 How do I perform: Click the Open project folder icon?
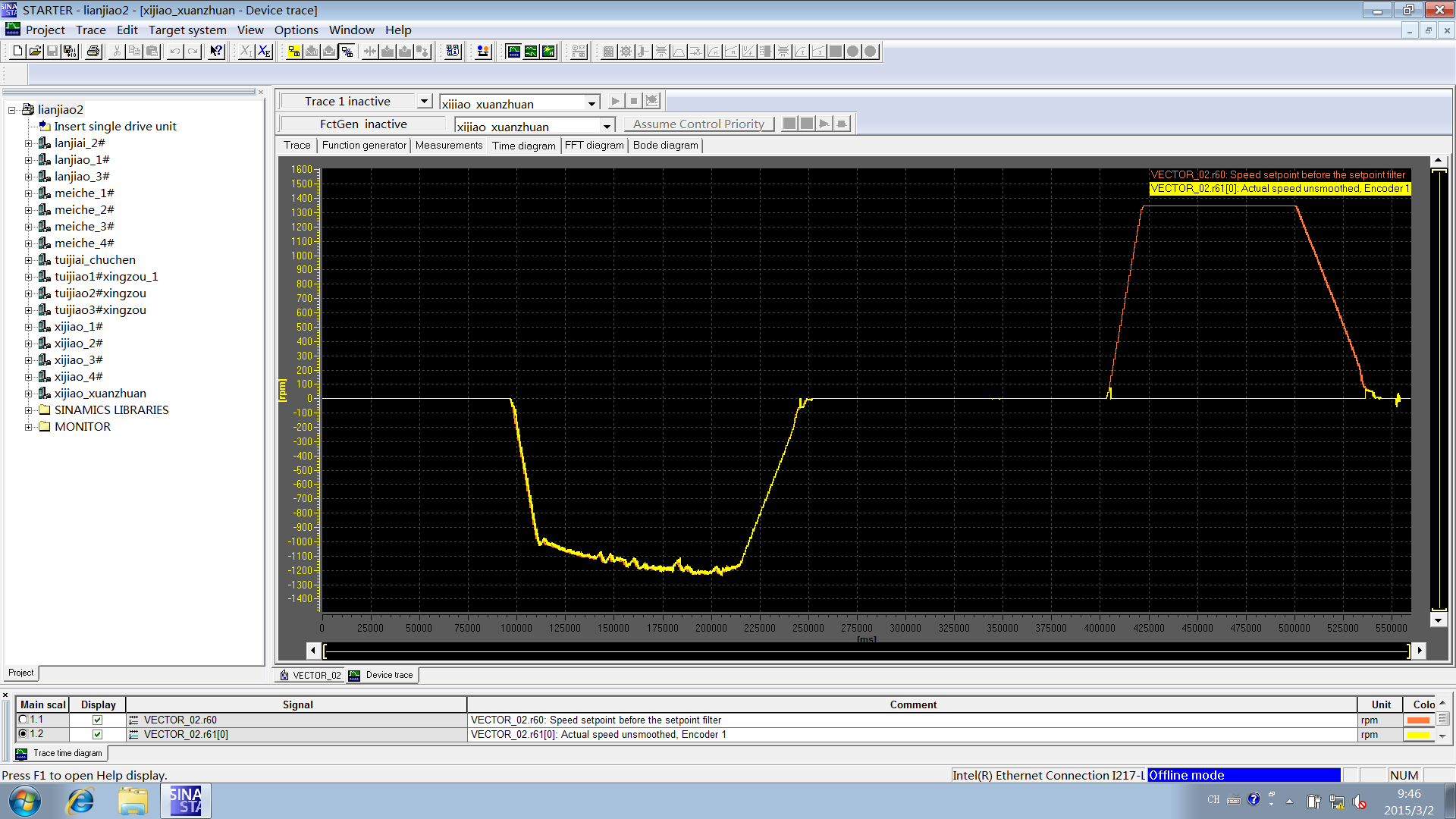tap(35, 52)
